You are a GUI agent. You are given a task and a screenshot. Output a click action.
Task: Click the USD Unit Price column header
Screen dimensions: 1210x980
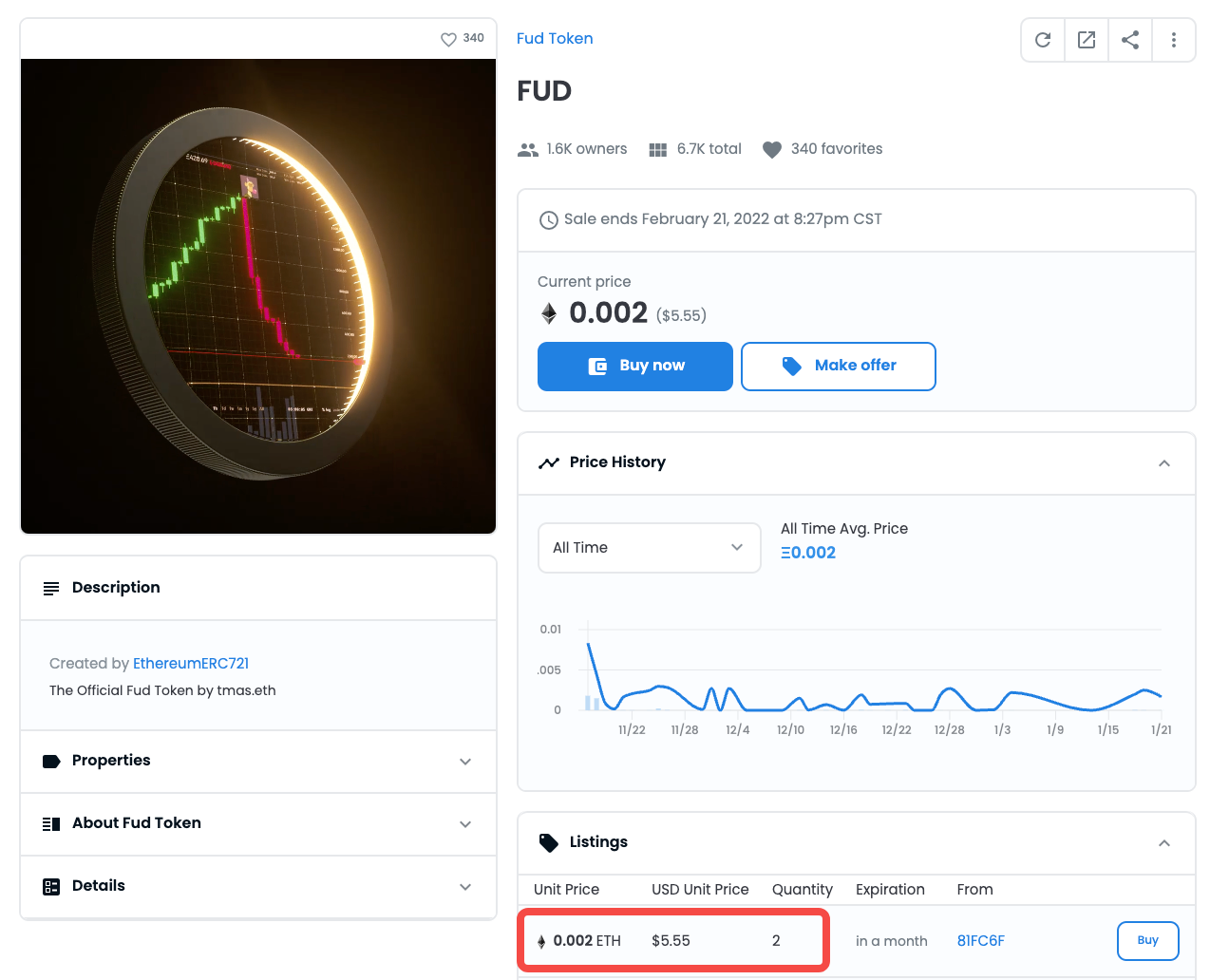700,889
